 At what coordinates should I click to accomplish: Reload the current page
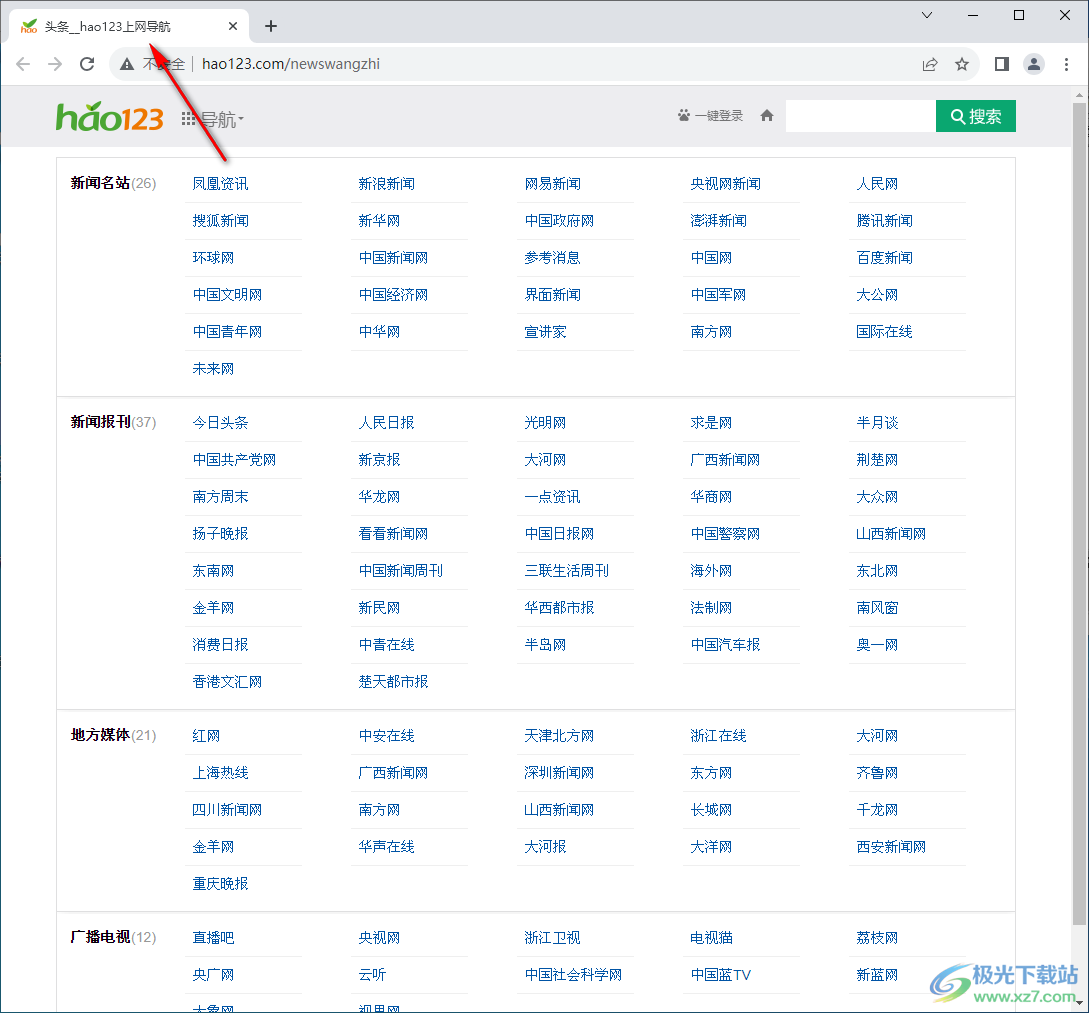(x=87, y=63)
